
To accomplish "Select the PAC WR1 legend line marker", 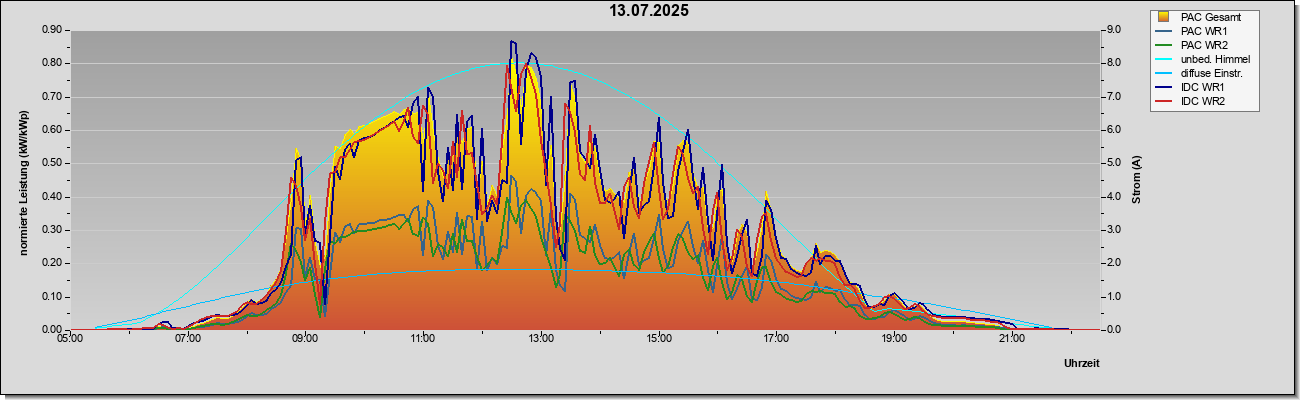I will pos(1163,31).
